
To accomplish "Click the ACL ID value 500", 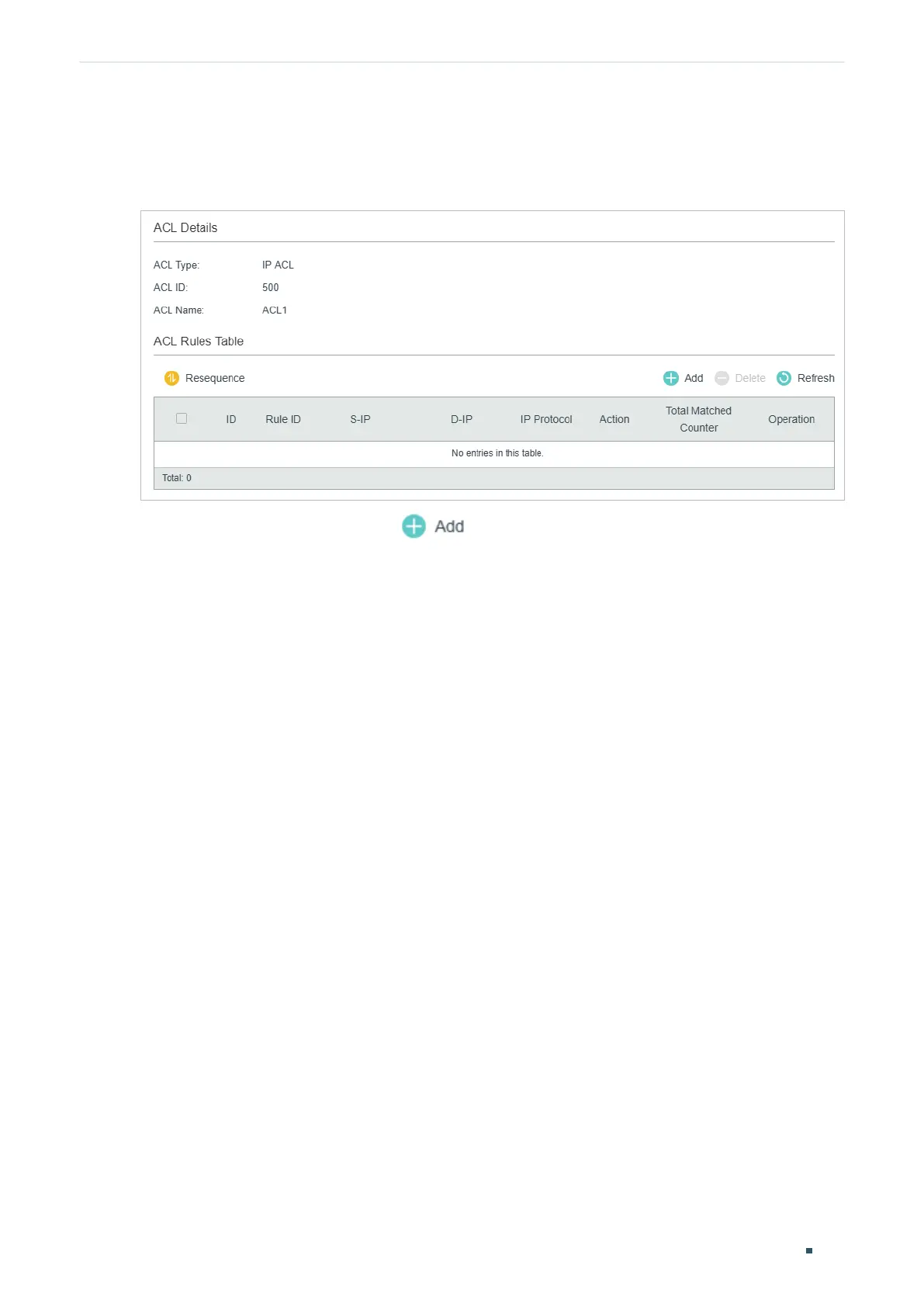I will point(270,287).
